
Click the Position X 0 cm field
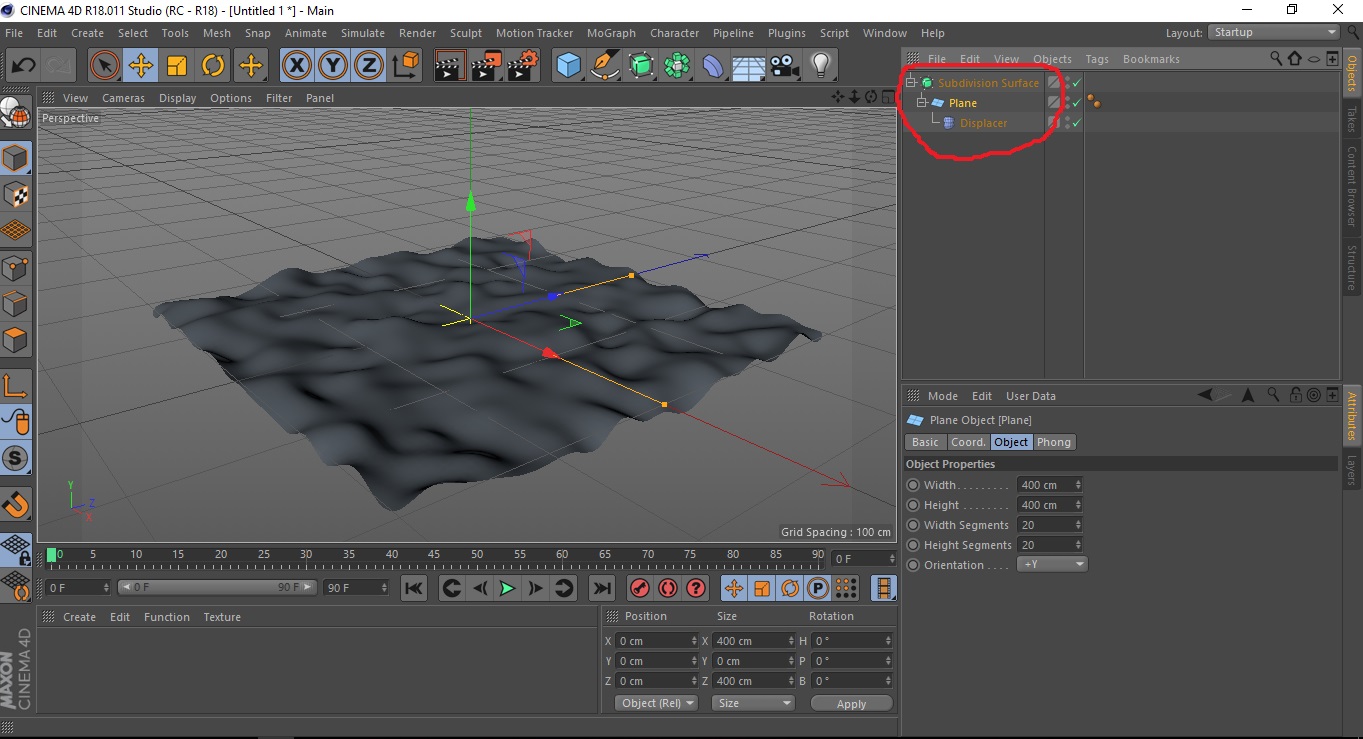(x=657, y=641)
